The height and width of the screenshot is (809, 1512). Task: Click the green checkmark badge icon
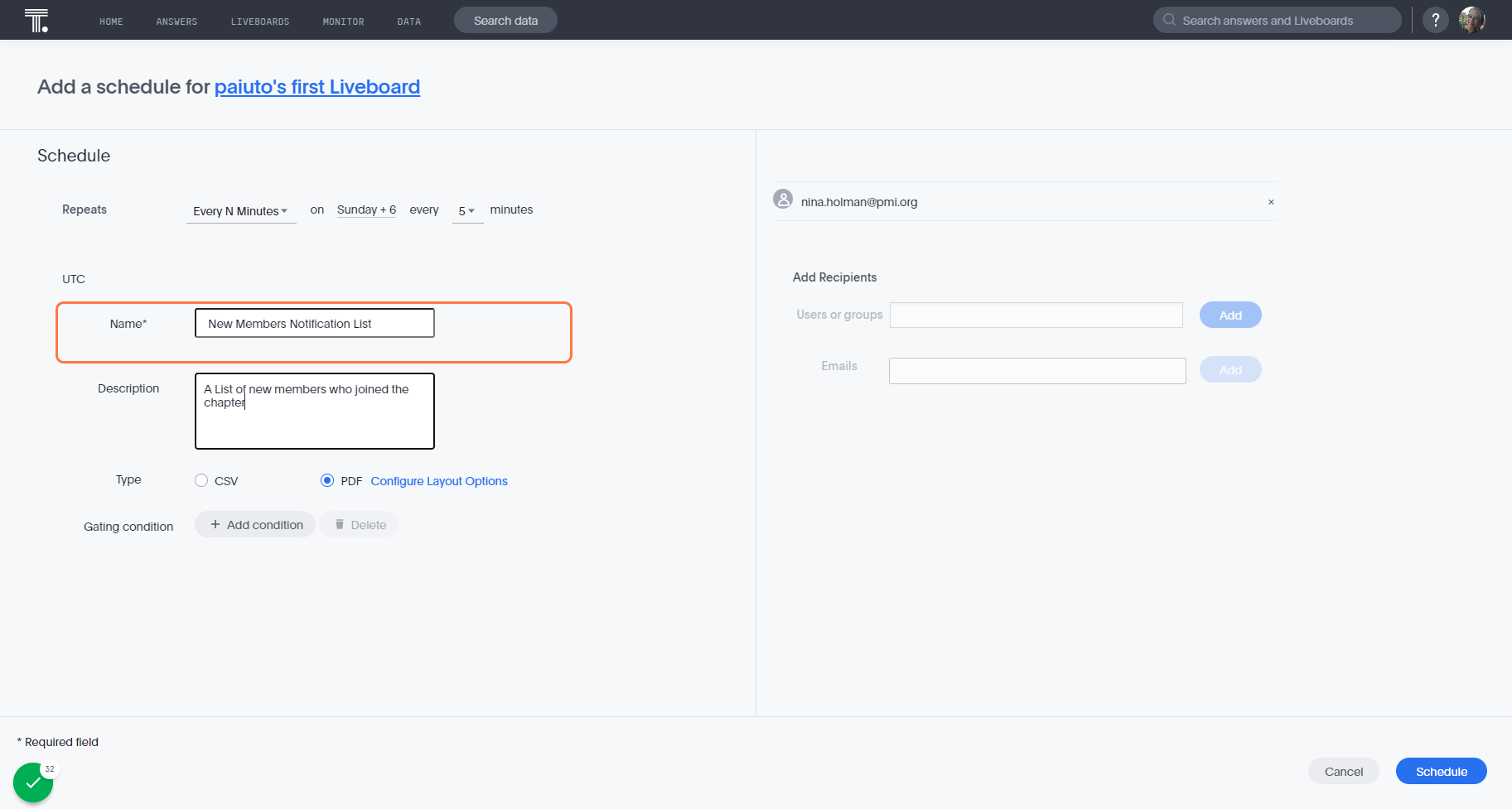pos(33,783)
